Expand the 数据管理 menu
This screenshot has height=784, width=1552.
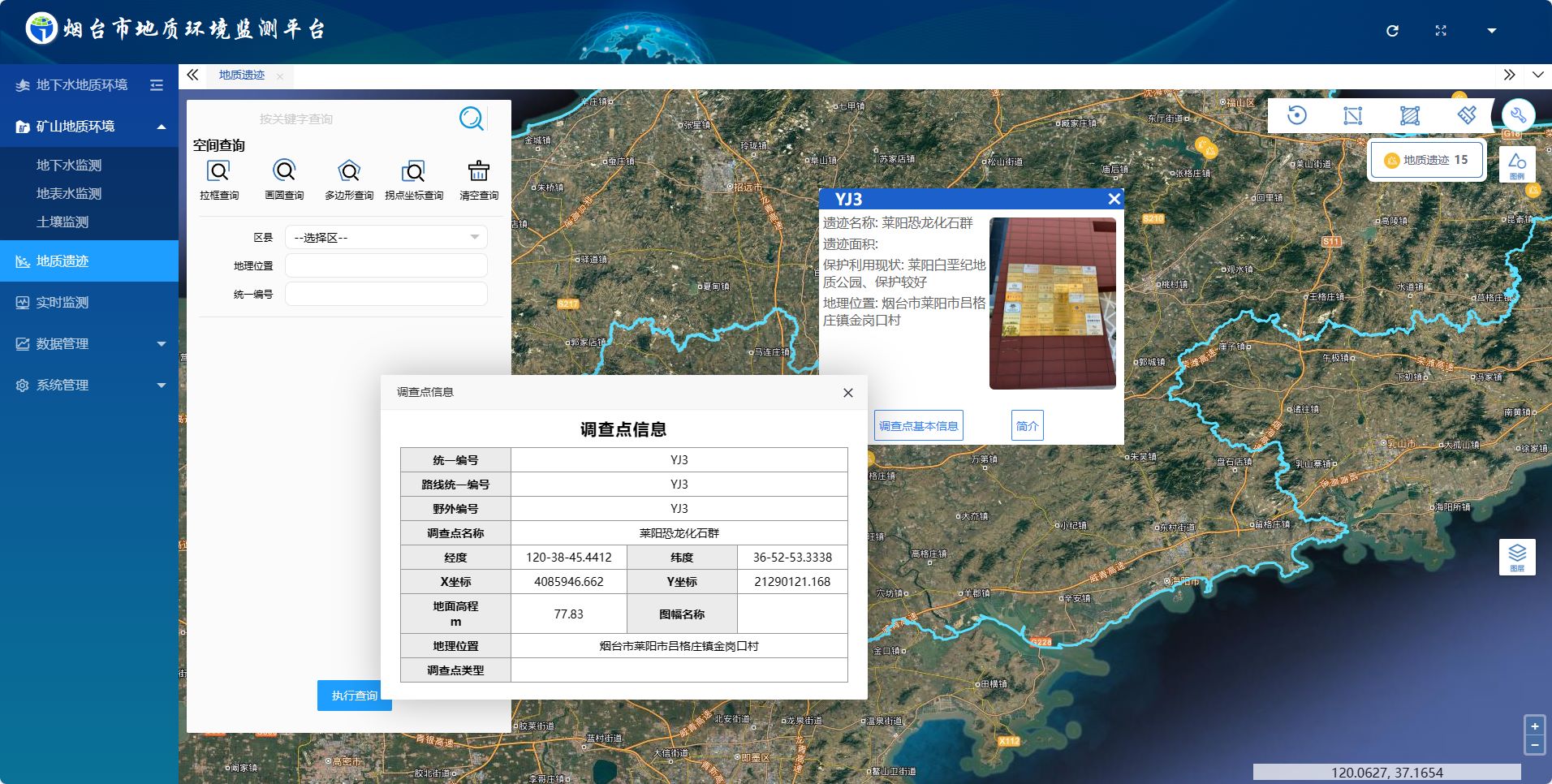[89, 344]
